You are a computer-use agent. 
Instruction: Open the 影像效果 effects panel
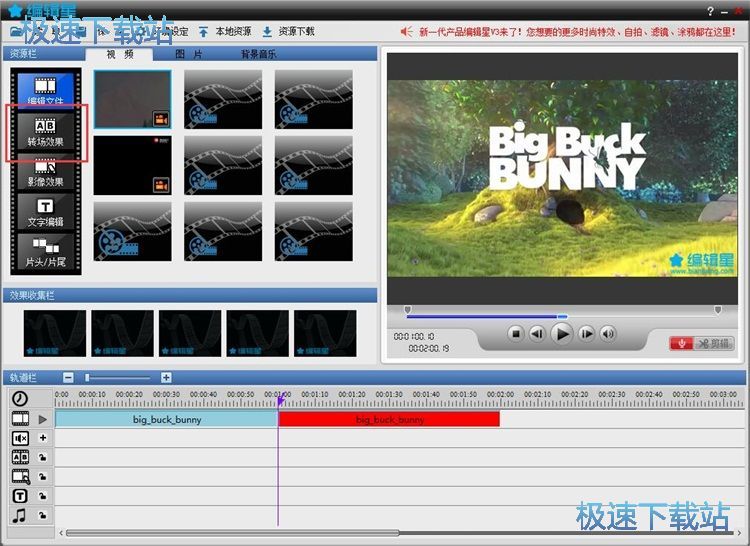tap(45, 173)
